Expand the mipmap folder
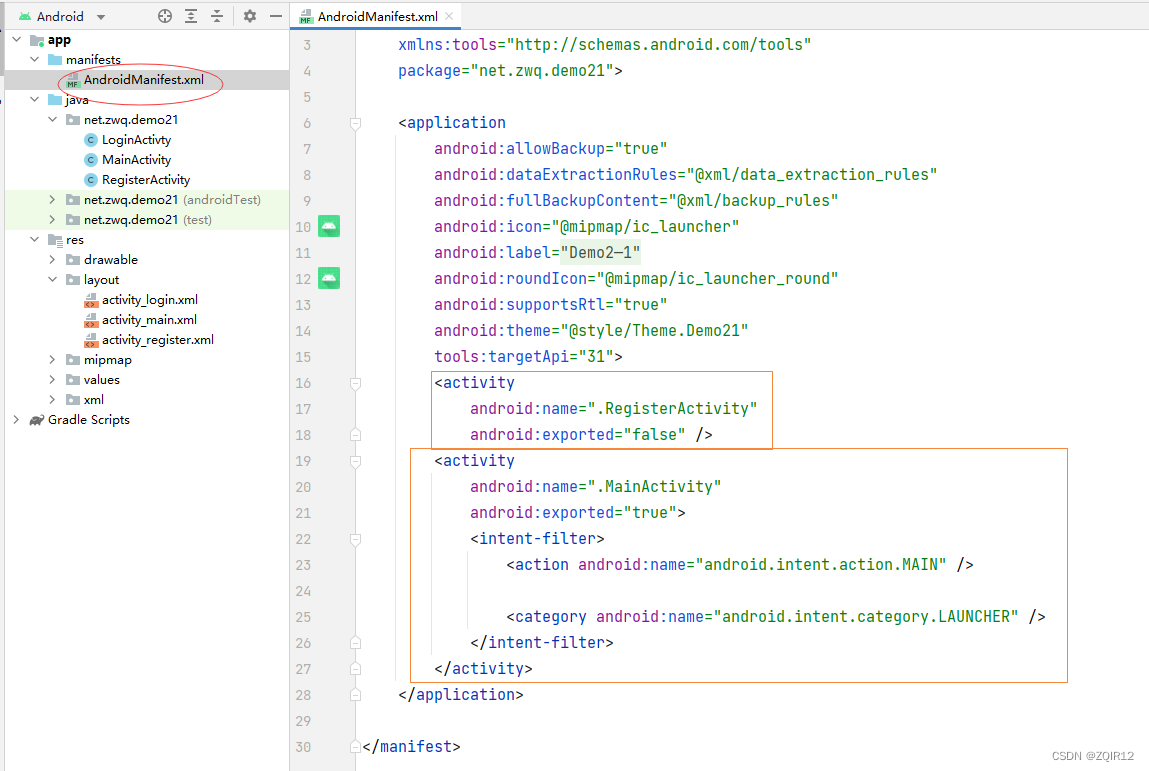Screen dimensions: 1149x771 pos(53,360)
